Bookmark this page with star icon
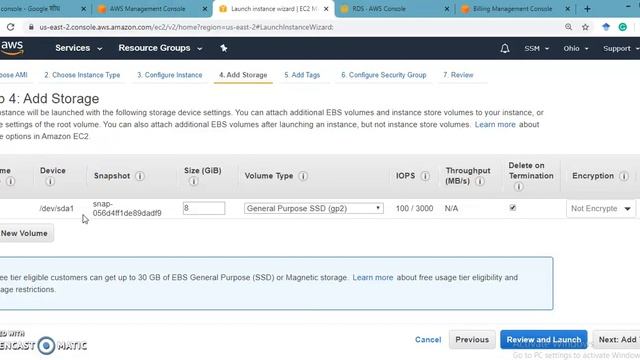This screenshot has width=640, height=360. pyautogui.click(x=585, y=27)
